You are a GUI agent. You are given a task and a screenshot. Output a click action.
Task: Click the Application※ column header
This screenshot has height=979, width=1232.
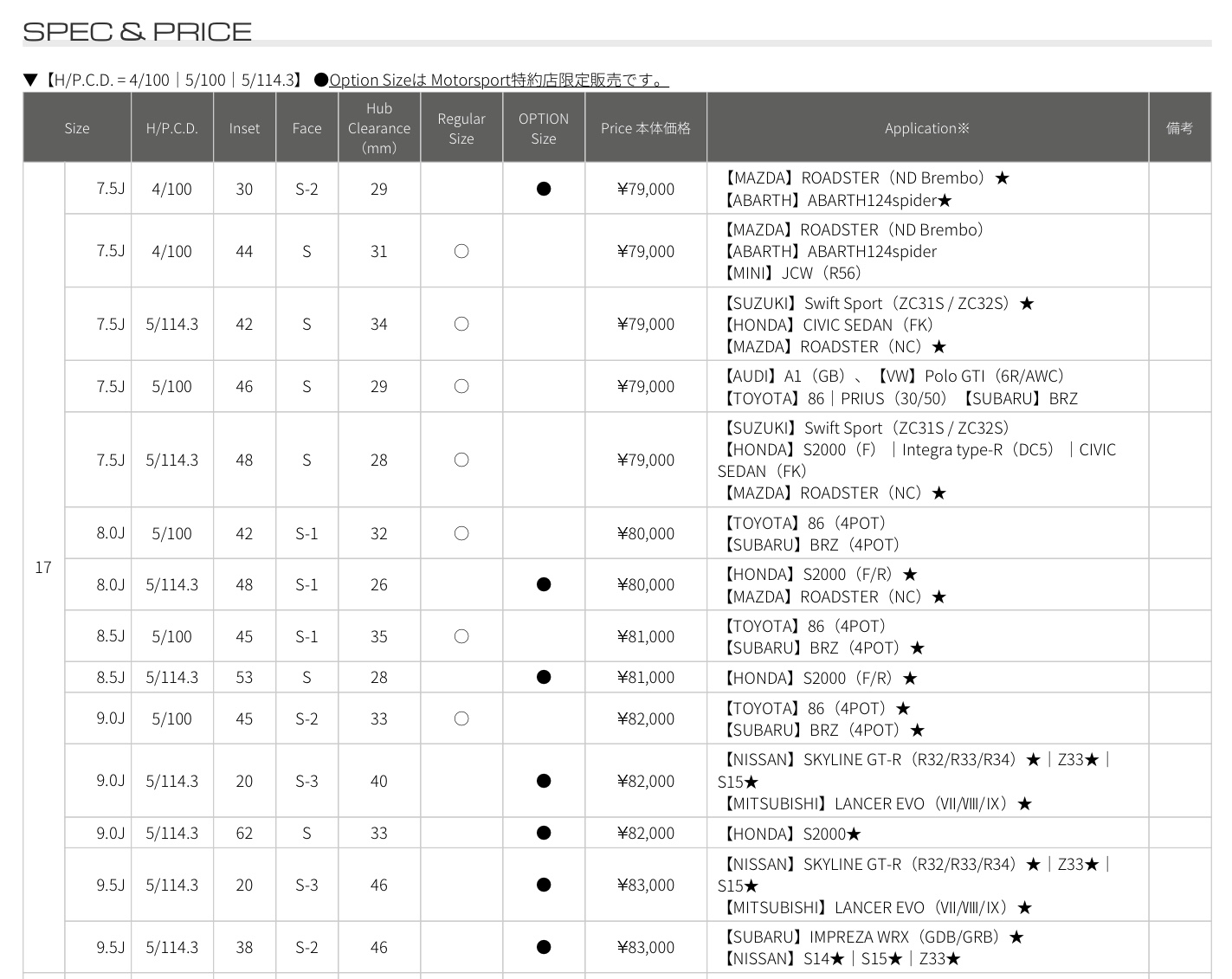point(927,128)
